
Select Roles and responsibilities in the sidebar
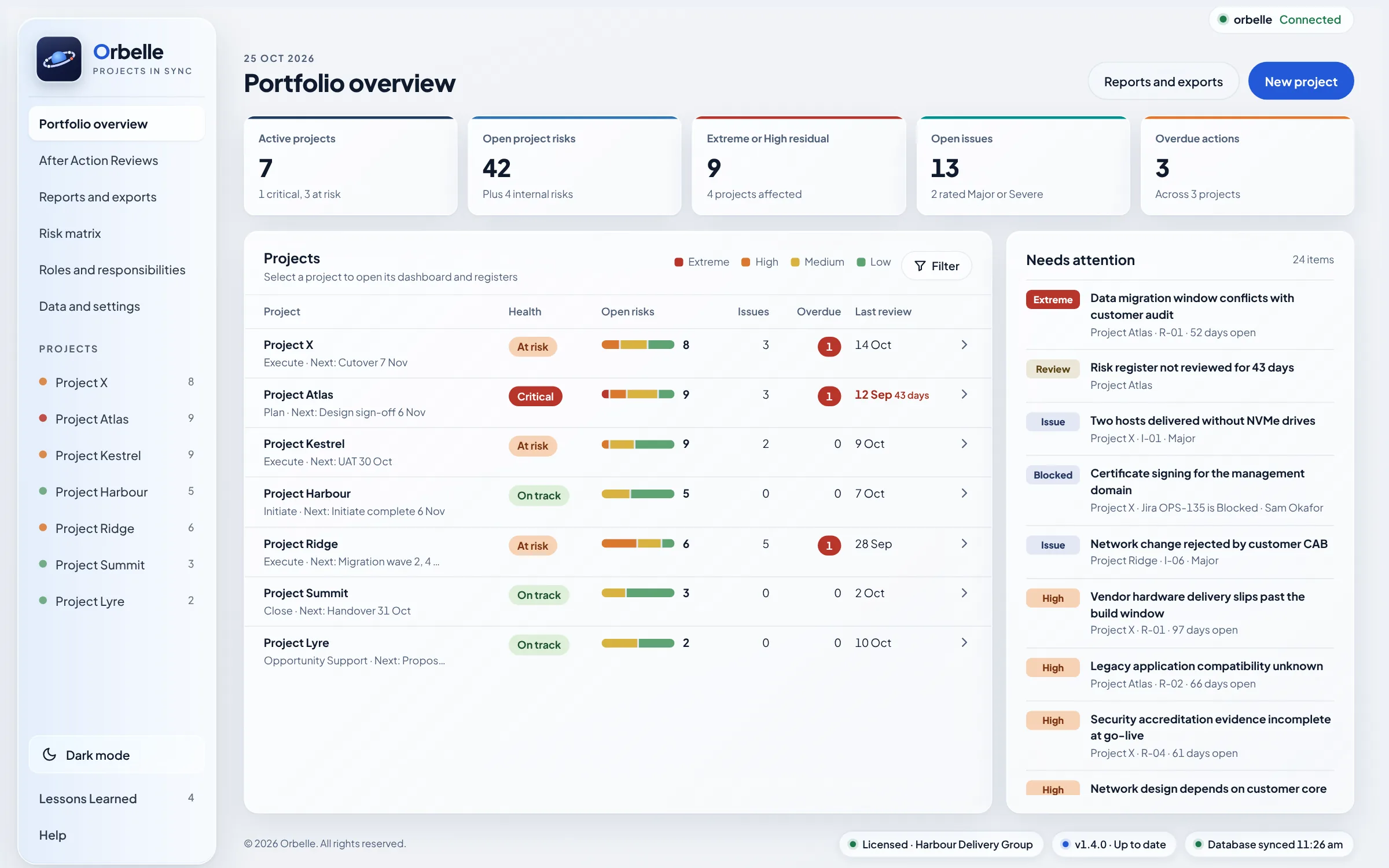tap(117, 270)
